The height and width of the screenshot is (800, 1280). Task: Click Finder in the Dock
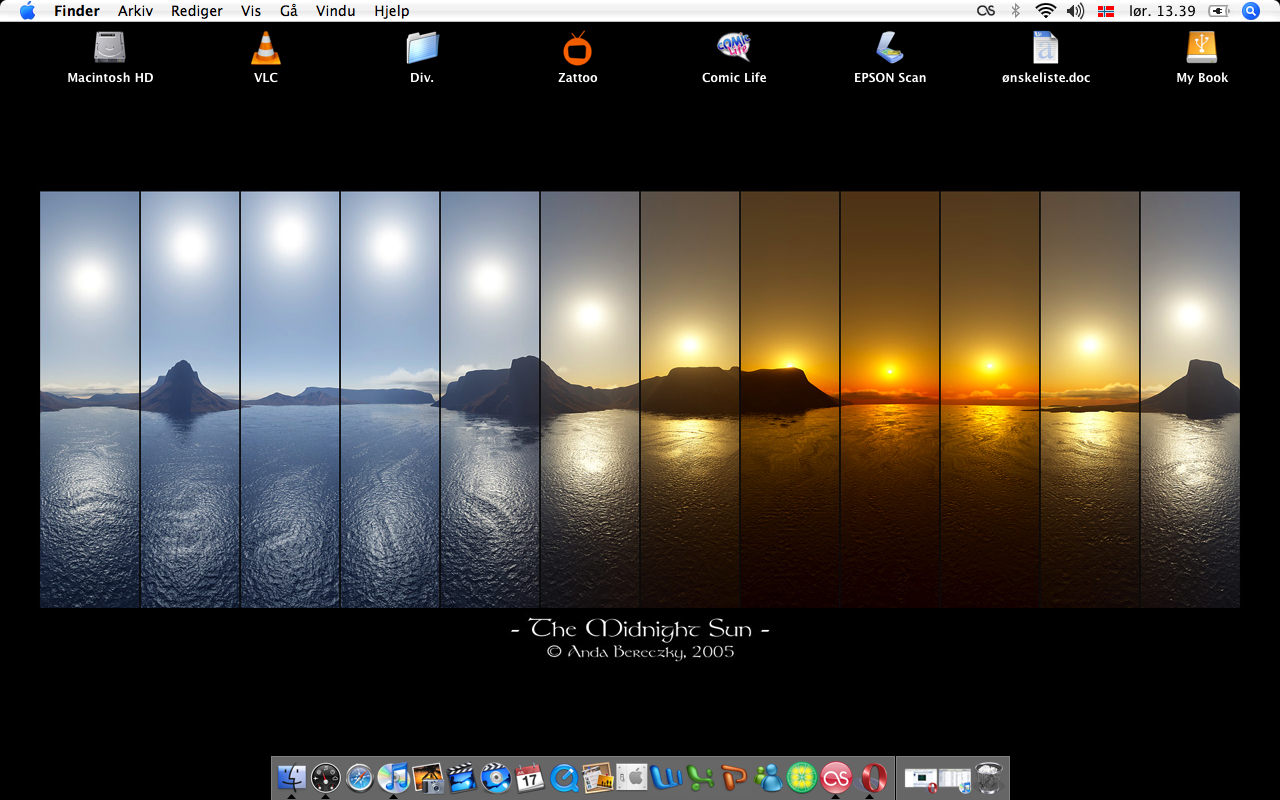tap(291, 777)
